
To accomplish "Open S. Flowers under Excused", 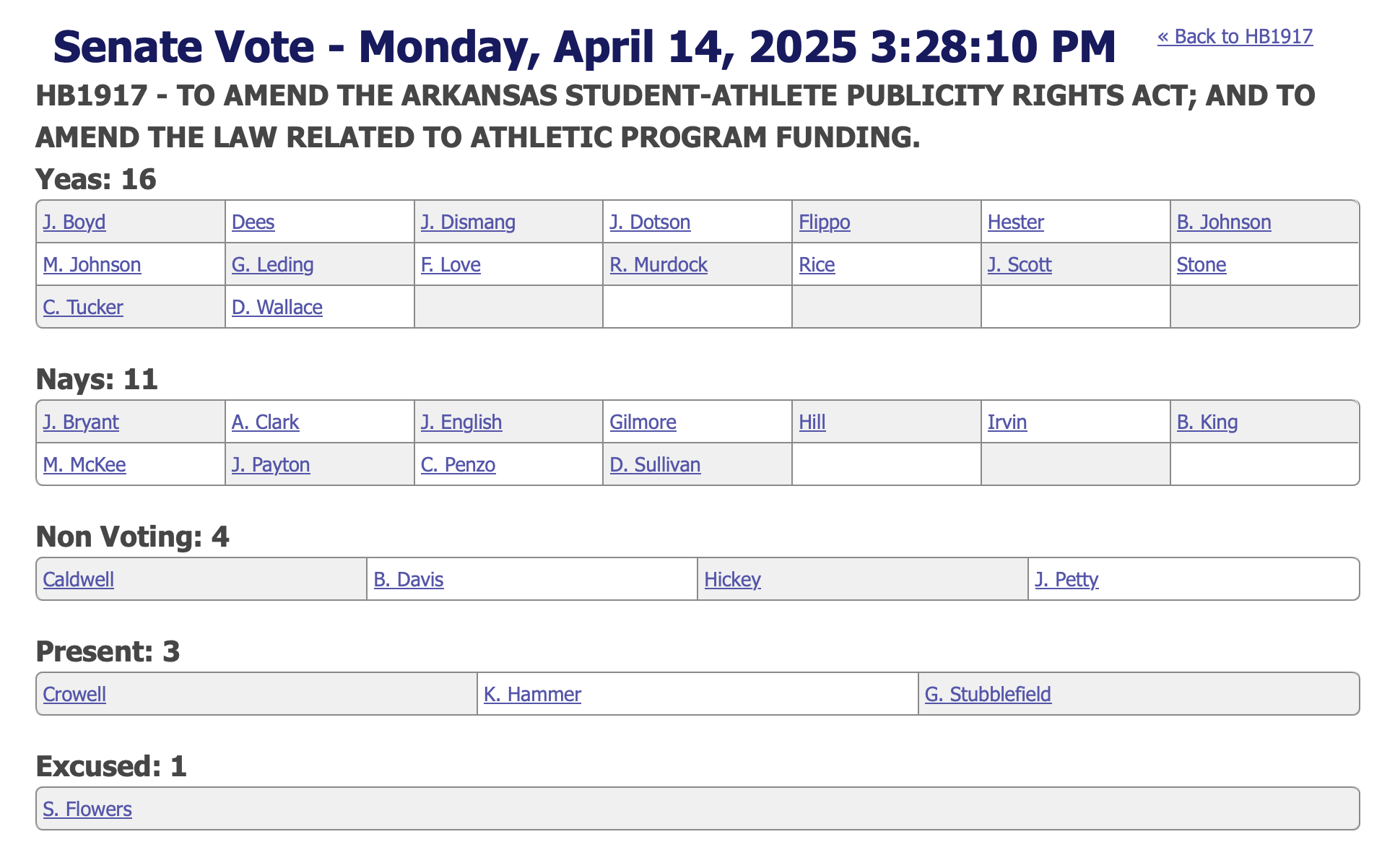I will 87,809.
